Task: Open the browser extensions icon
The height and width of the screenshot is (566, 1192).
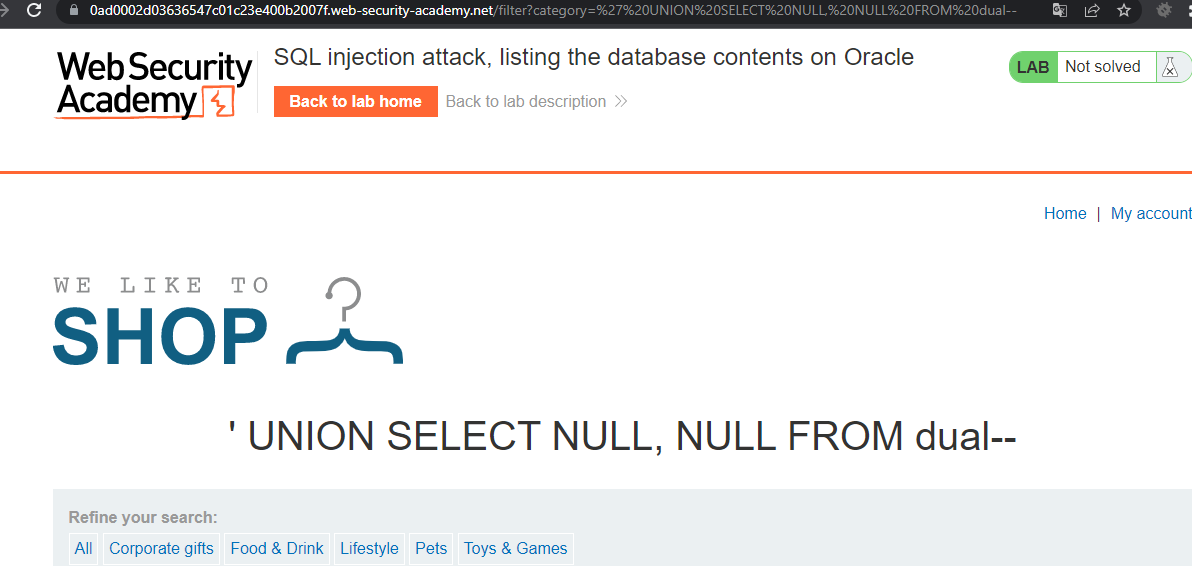Action: tap(1164, 11)
